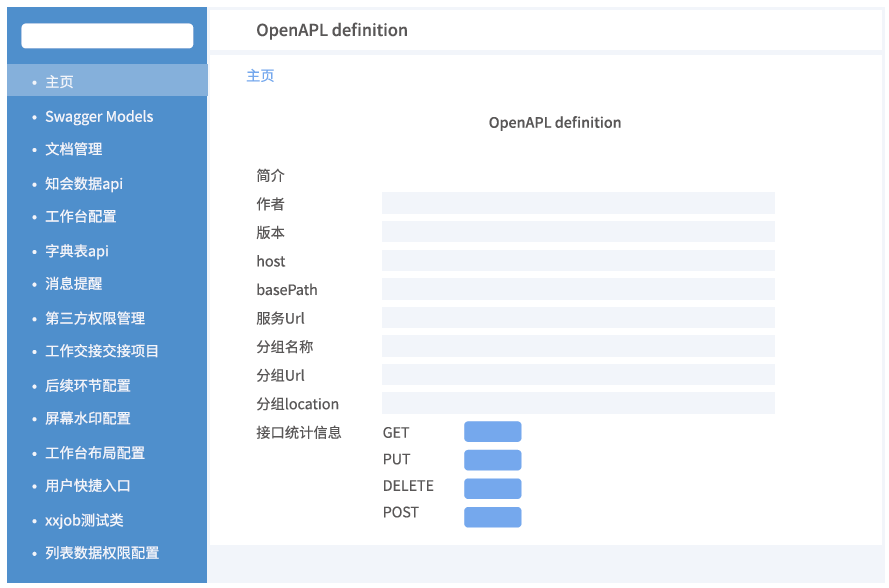This screenshot has height=588, width=889.
Task: Open Swagger Models sidebar item
Action: 99,116
